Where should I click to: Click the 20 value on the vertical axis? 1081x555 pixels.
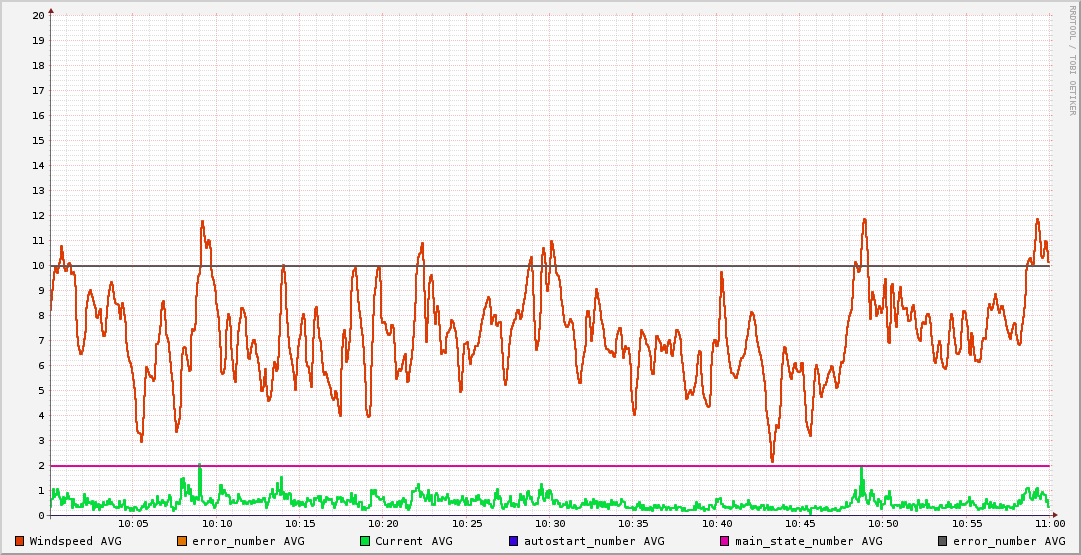tap(38, 16)
